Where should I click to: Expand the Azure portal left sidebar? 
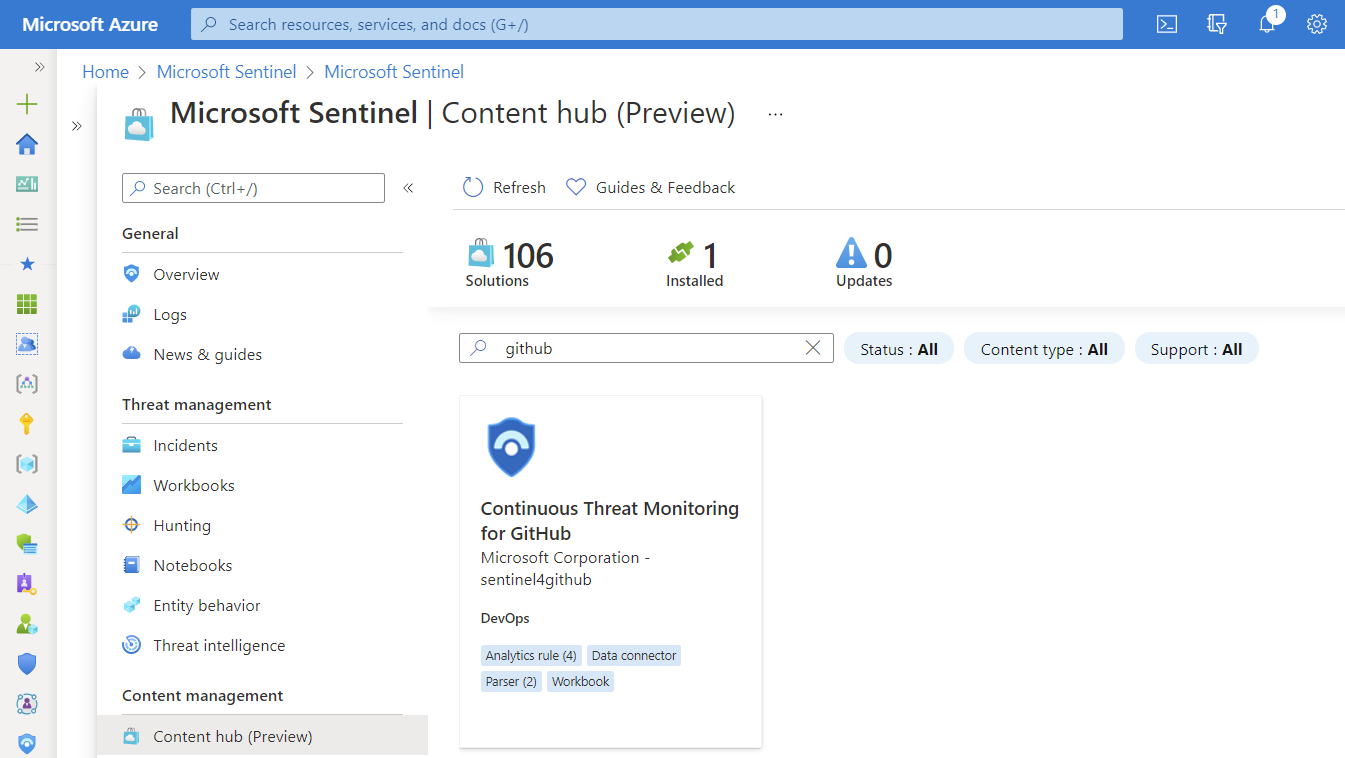point(40,67)
